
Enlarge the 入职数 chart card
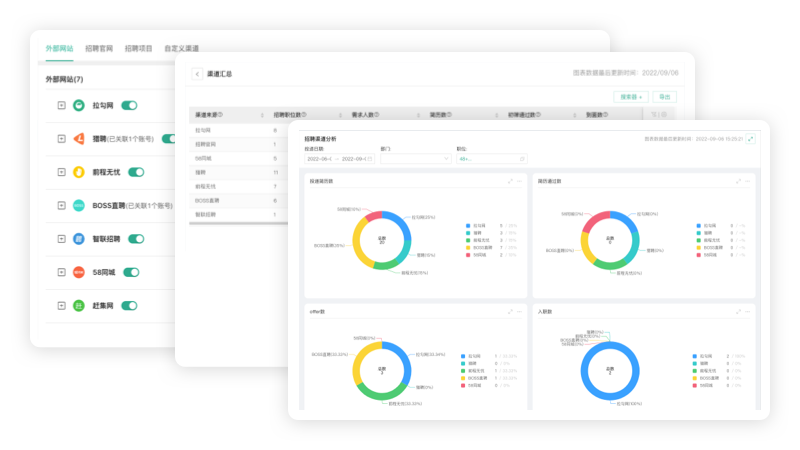pos(738,311)
